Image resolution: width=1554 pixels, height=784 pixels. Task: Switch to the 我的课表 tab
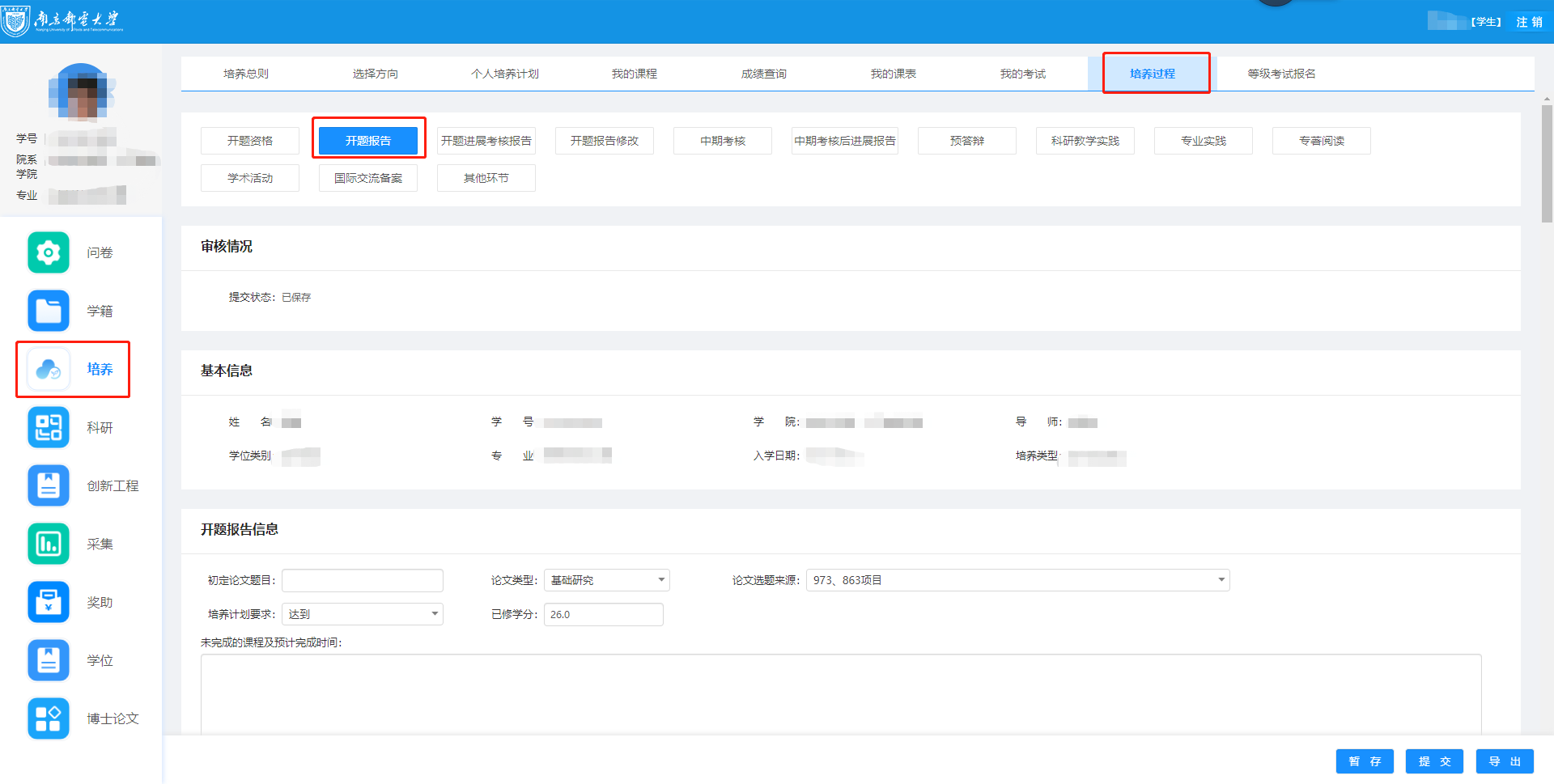[x=894, y=74]
